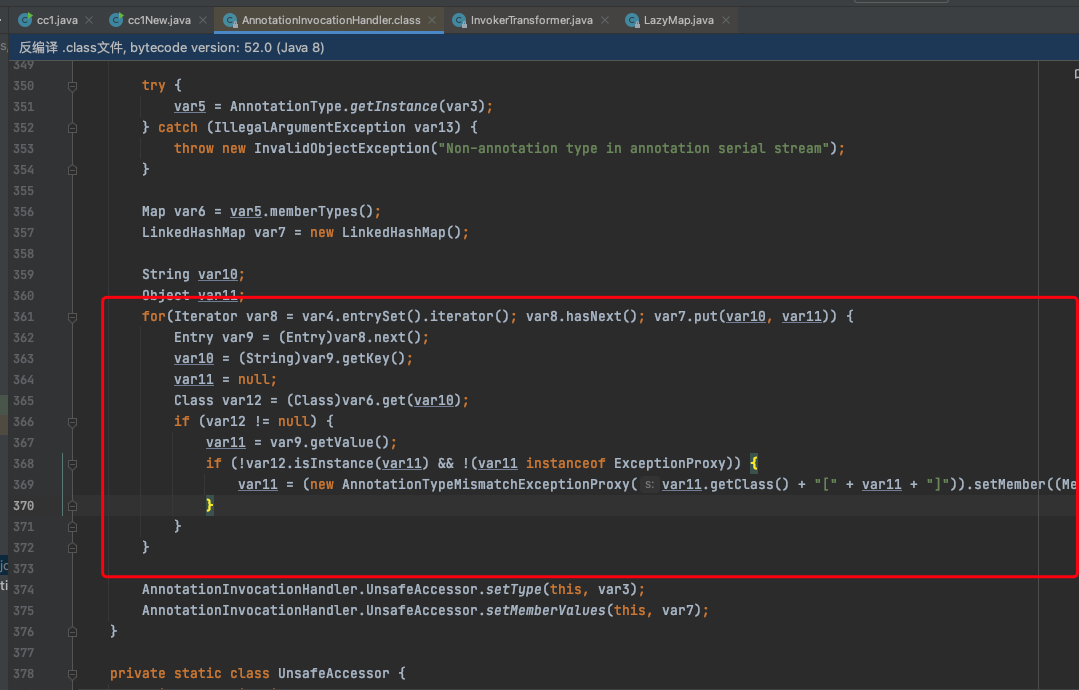Collapse the UnsafeAccessor class at line 378
The height and width of the screenshot is (690, 1079).
[72, 674]
